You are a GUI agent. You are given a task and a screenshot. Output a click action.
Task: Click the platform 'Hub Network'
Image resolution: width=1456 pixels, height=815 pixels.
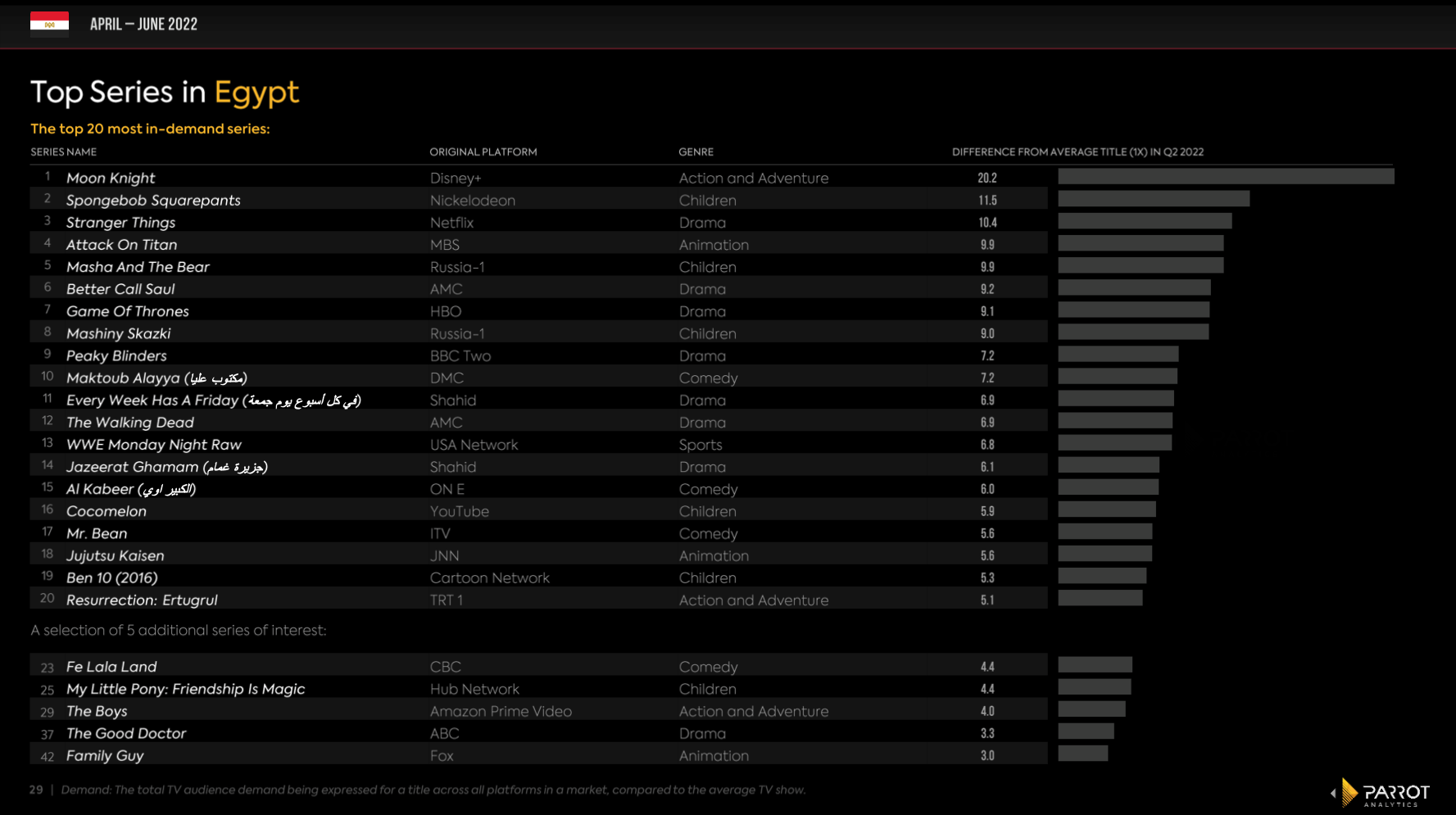(x=474, y=689)
